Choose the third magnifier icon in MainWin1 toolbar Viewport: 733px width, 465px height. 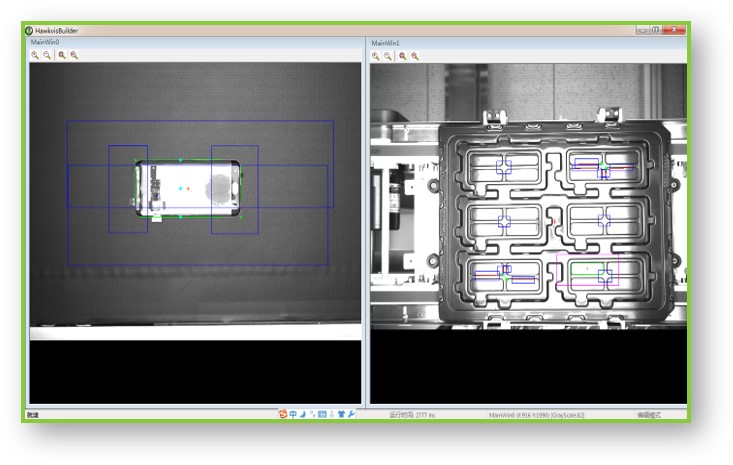click(402, 56)
